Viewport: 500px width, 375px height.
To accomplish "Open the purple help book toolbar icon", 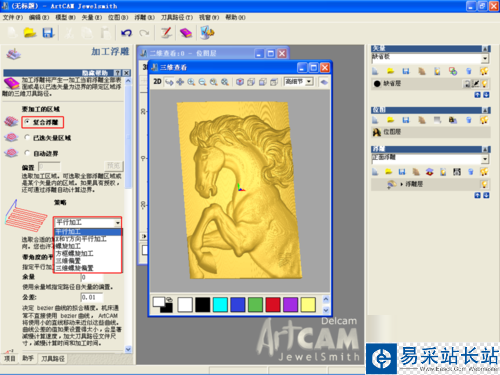I will [186, 33].
